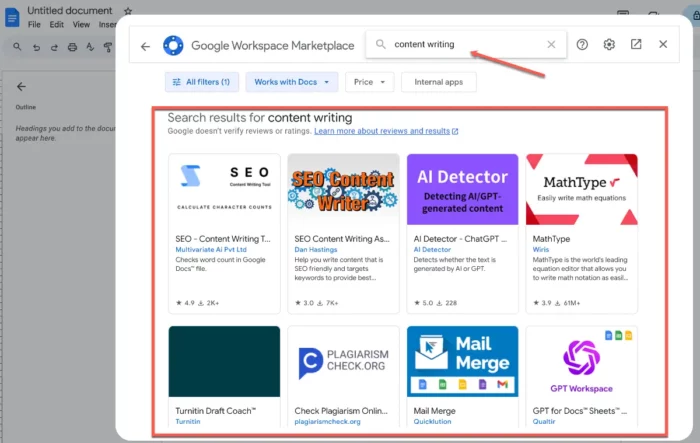Open plagiarismcheck.org developer link
This screenshot has height=443, width=700.
tap(327, 422)
